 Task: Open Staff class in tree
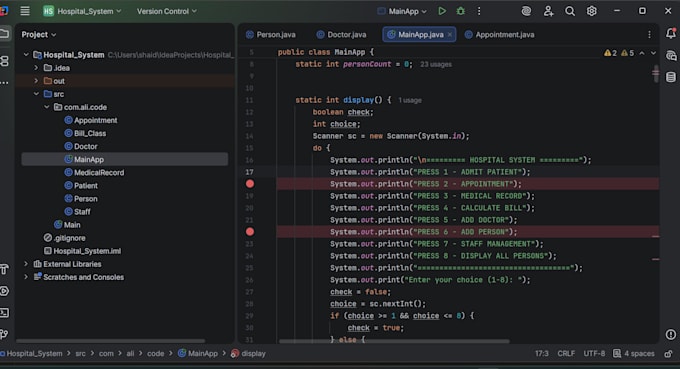[77, 212]
